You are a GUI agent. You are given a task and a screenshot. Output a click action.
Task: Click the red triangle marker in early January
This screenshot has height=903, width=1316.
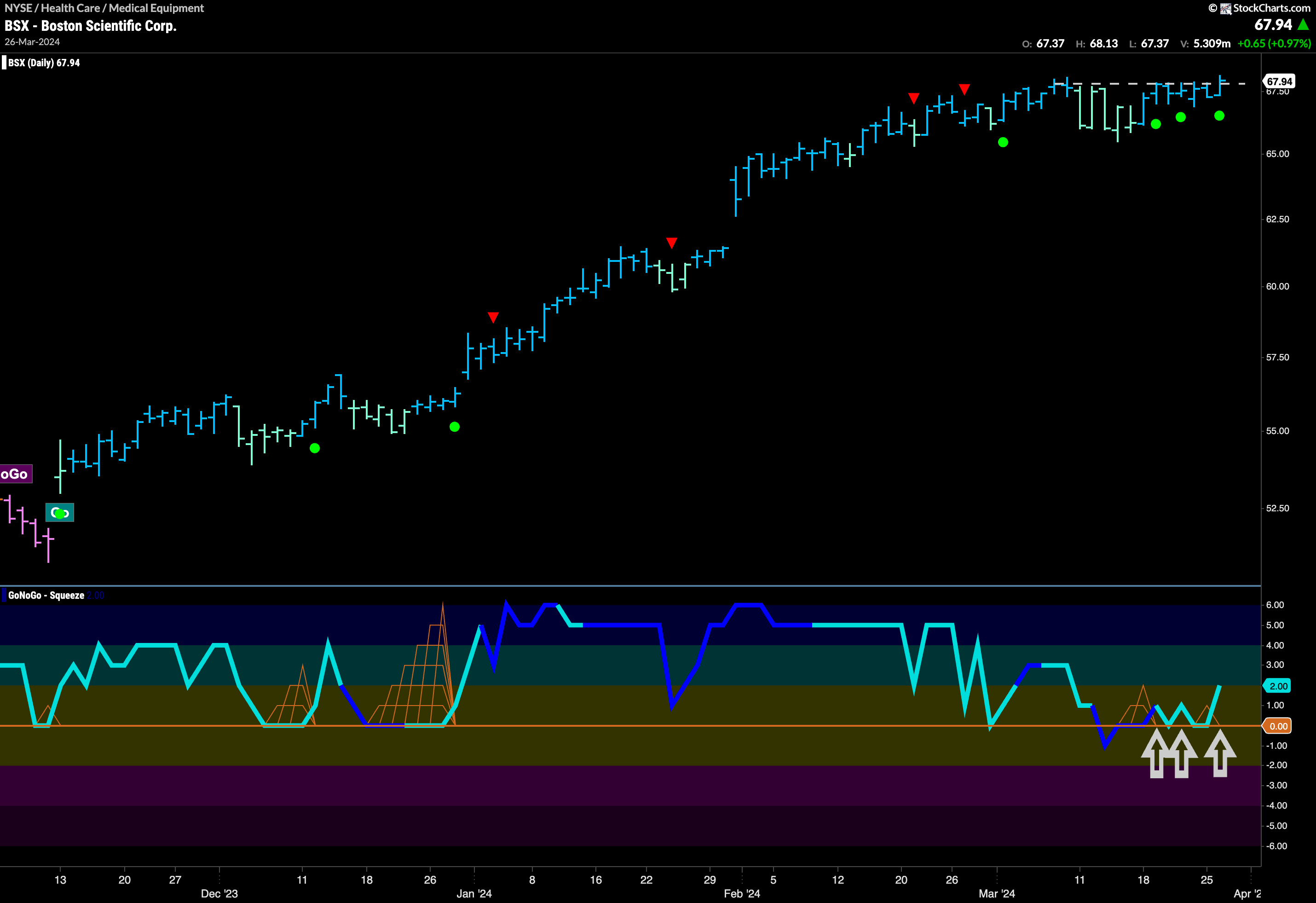point(493,317)
